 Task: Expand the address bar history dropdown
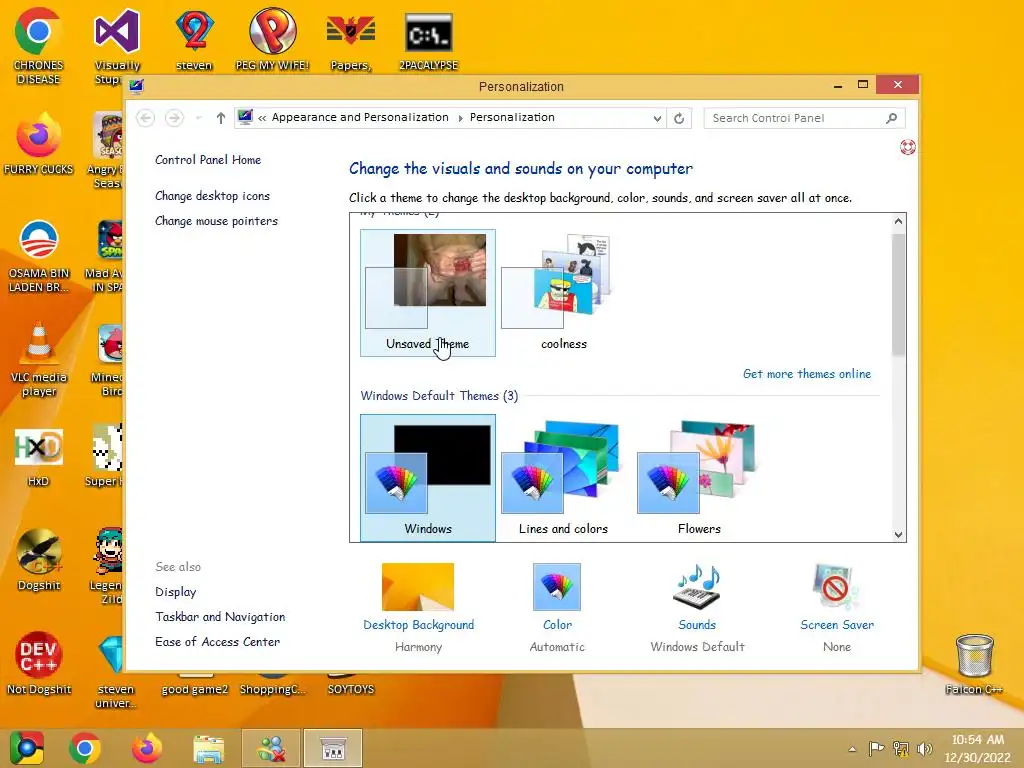657,118
